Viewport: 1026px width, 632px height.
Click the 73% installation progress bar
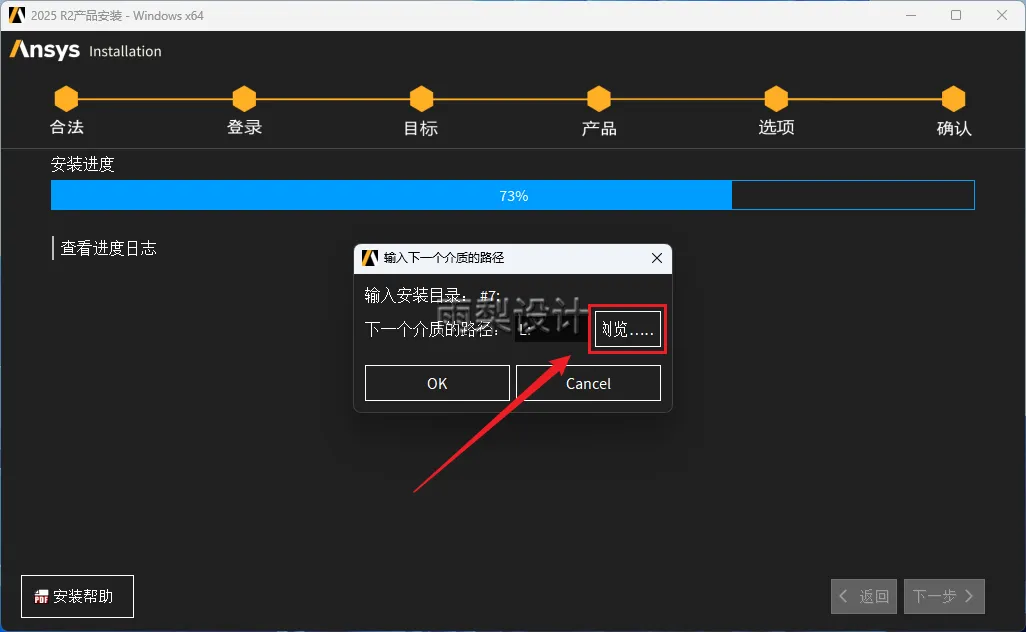pos(513,195)
